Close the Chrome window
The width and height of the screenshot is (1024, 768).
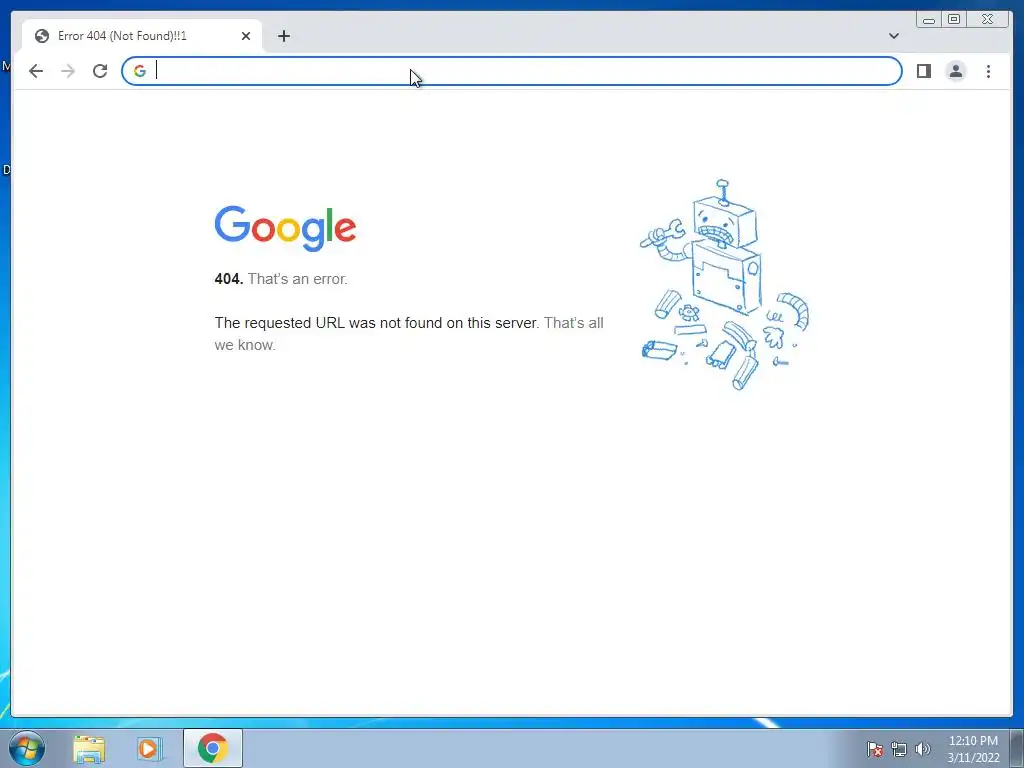(988, 20)
